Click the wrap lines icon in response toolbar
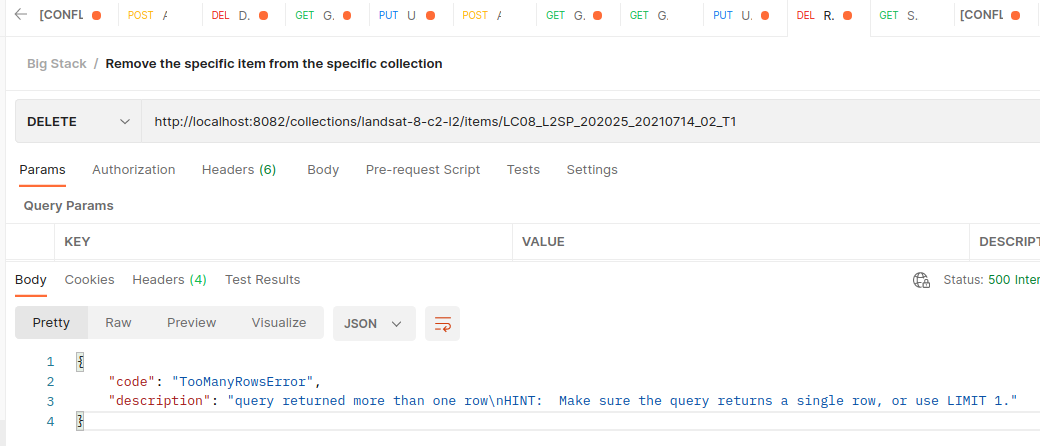Image resolution: width=1040 pixels, height=446 pixels. click(442, 323)
